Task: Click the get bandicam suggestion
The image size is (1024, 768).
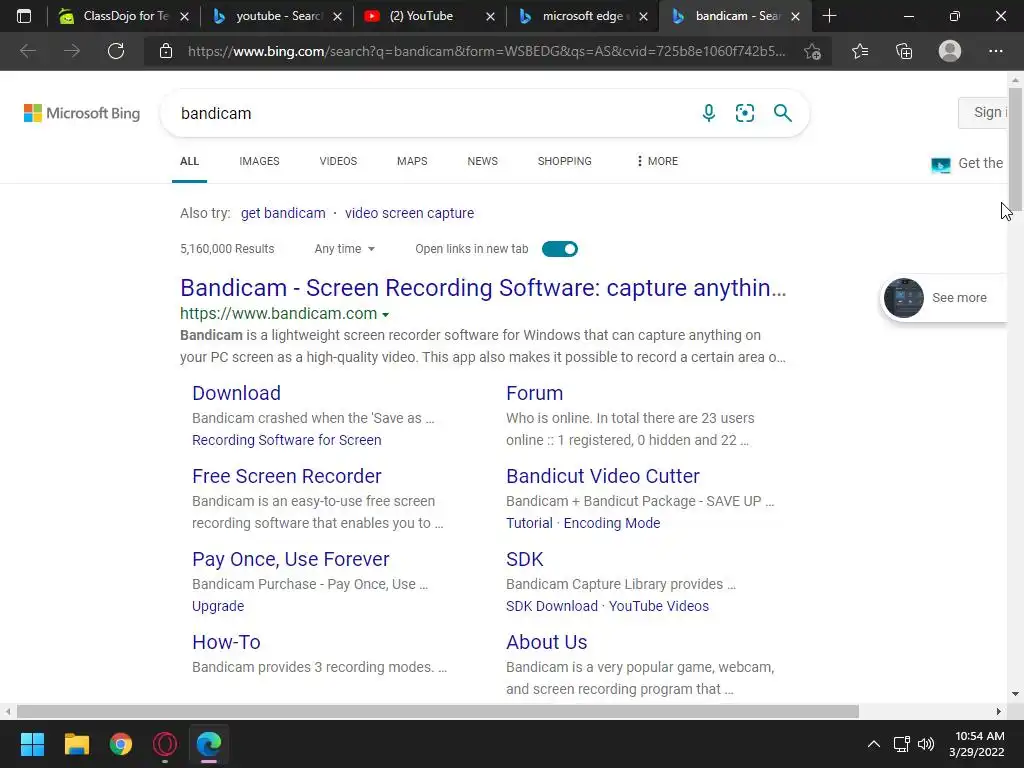Action: (x=283, y=213)
